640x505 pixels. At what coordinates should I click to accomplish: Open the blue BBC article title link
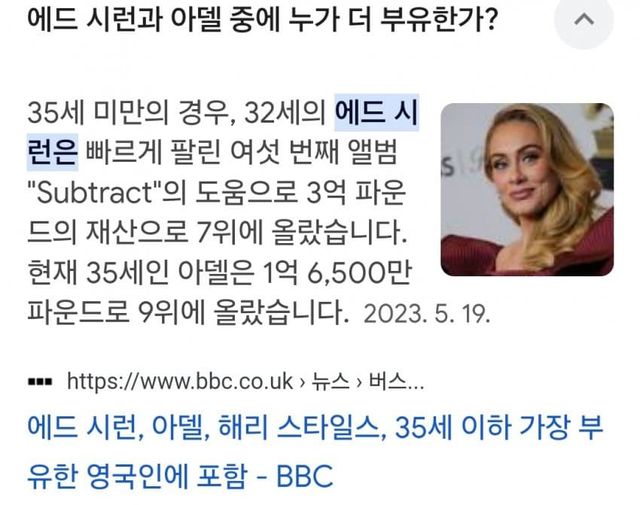[x=315, y=452]
